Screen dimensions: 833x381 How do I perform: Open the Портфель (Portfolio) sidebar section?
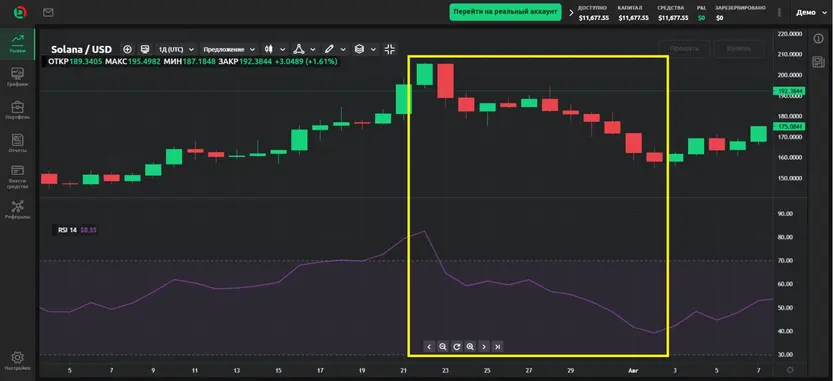[18, 110]
